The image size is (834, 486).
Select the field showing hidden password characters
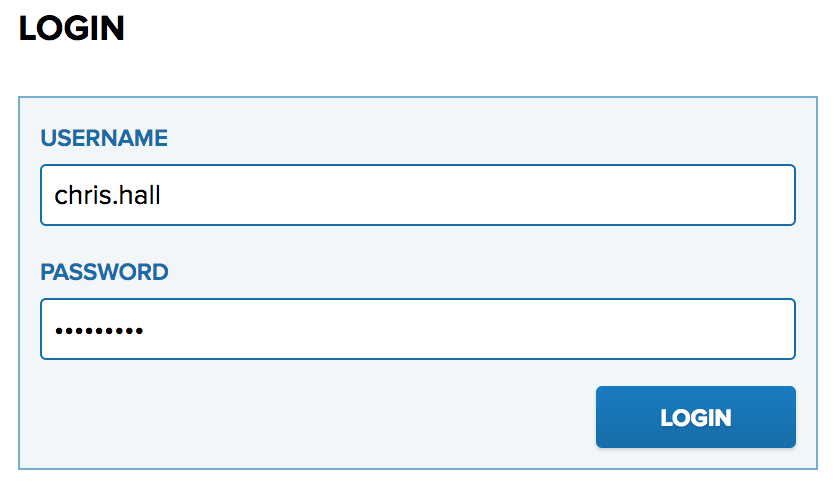pyautogui.click(x=418, y=329)
